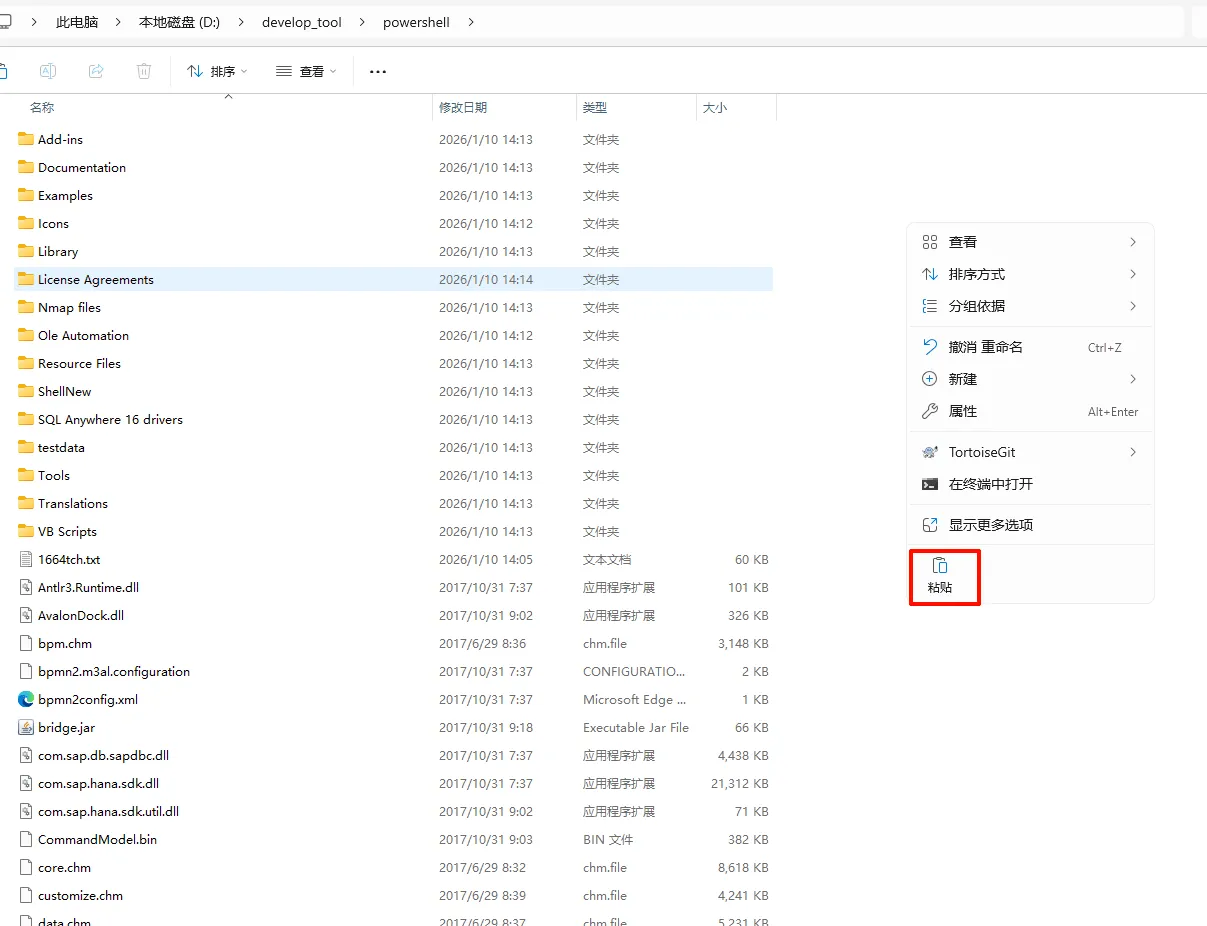This screenshot has width=1207, height=926.
Task: Select the Ole Automation folder icon
Action: point(26,335)
